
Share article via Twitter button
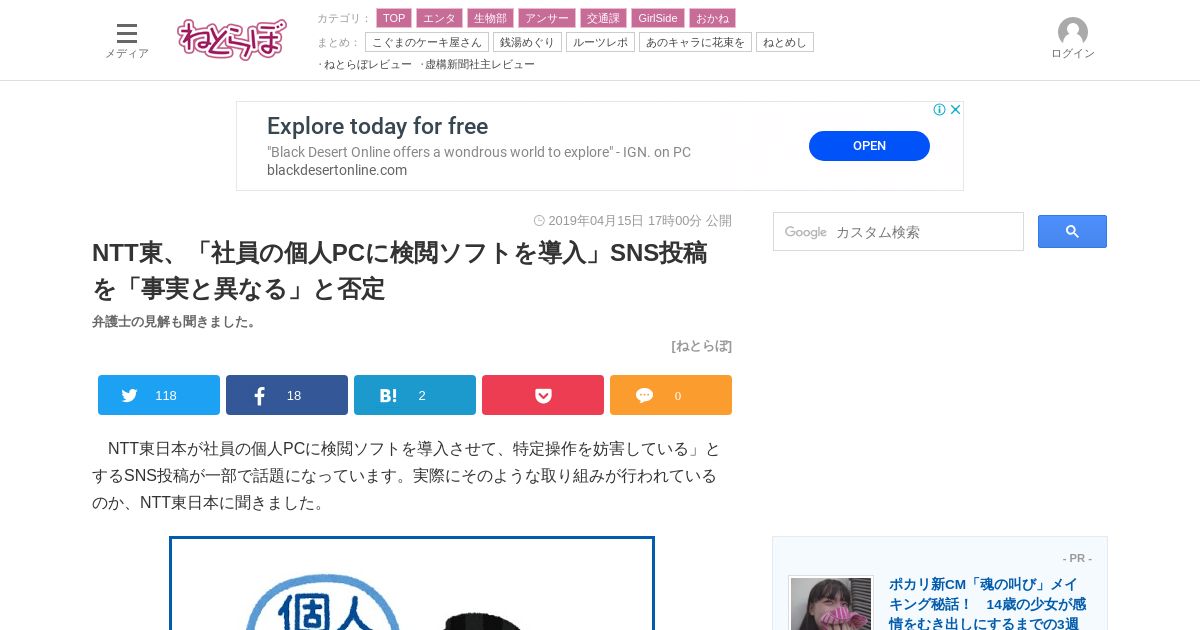(159, 395)
